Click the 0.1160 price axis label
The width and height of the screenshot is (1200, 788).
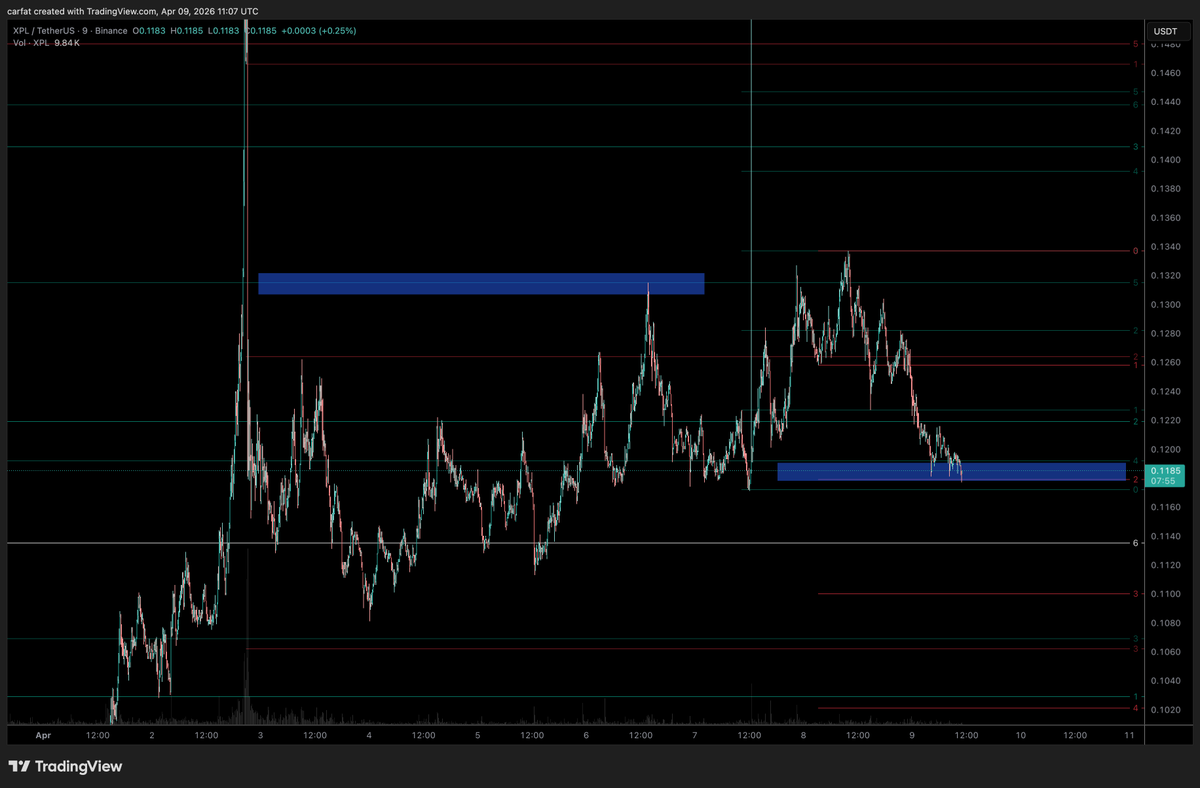coord(1164,508)
